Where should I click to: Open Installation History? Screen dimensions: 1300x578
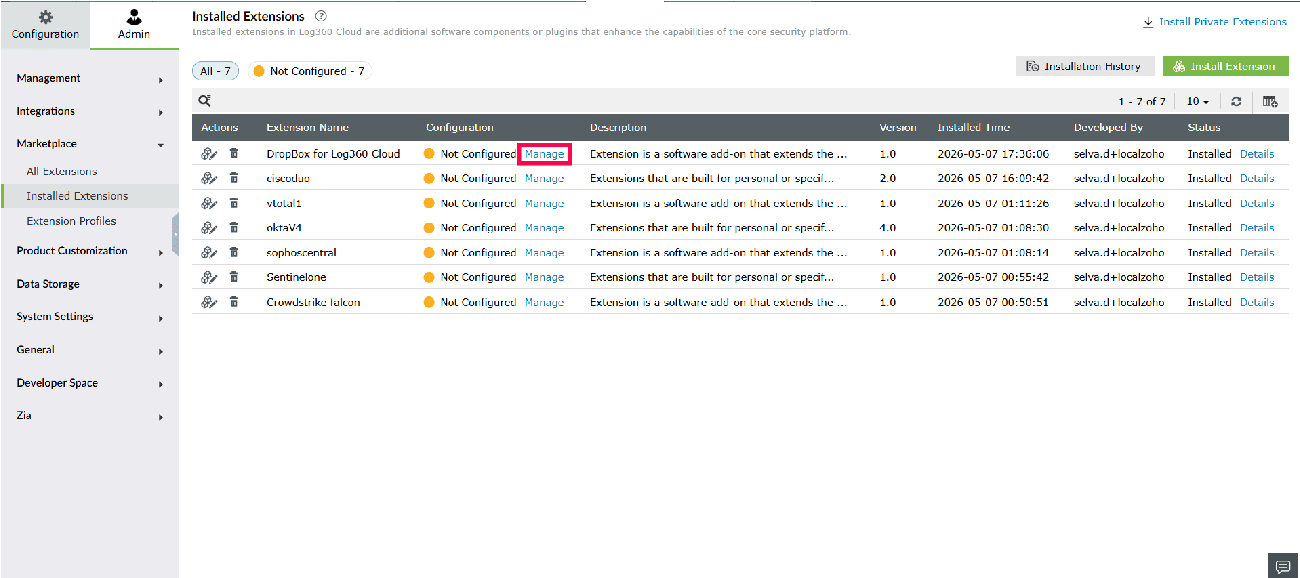pos(1085,66)
